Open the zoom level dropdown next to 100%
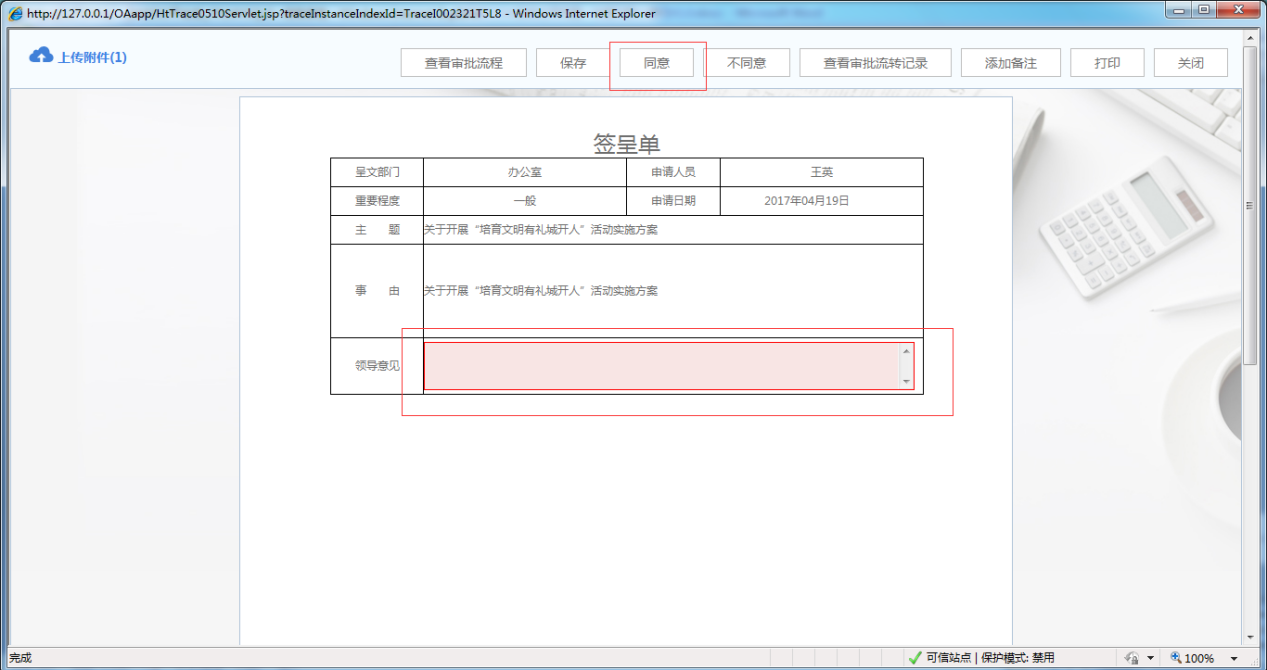The width and height of the screenshot is (1267, 670). (x=1232, y=658)
